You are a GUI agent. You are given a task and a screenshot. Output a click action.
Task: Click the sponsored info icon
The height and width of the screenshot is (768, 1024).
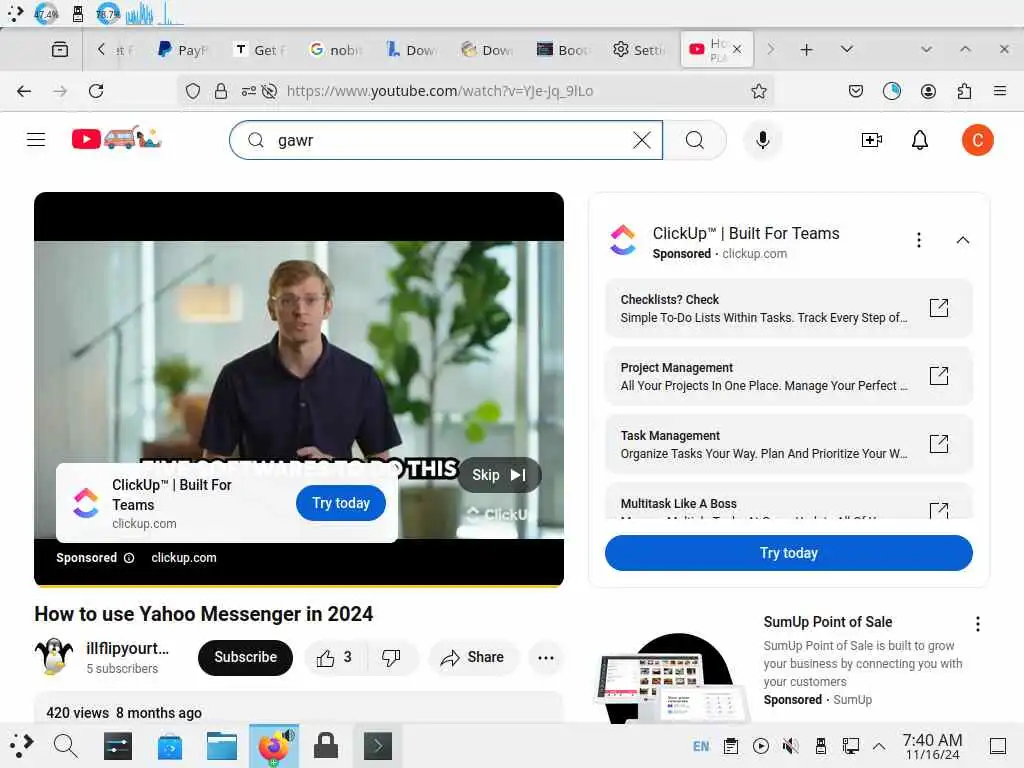pyautogui.click(x=129, y=558)
